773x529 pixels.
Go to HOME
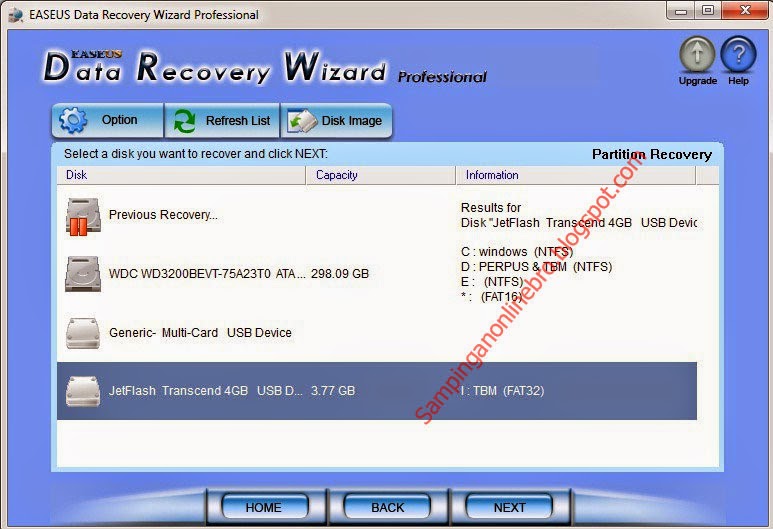(x=264, y=507)
